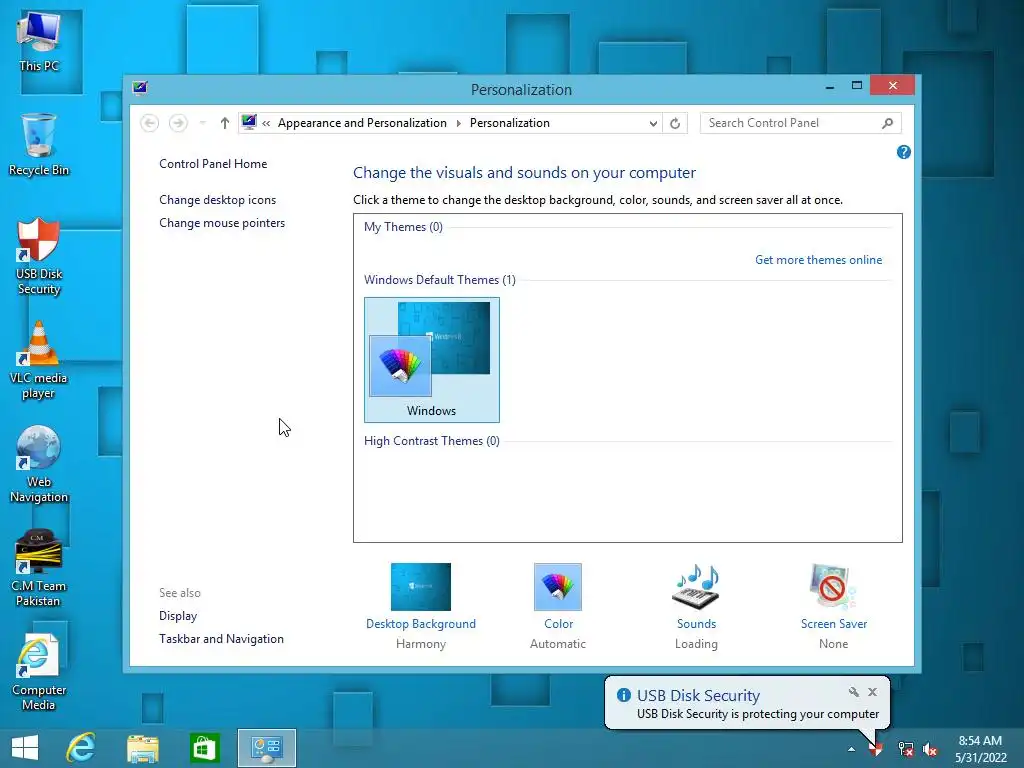The image size is (1024, 768).
Task: Open the Screen Saver icon
Action: point(833,586)
